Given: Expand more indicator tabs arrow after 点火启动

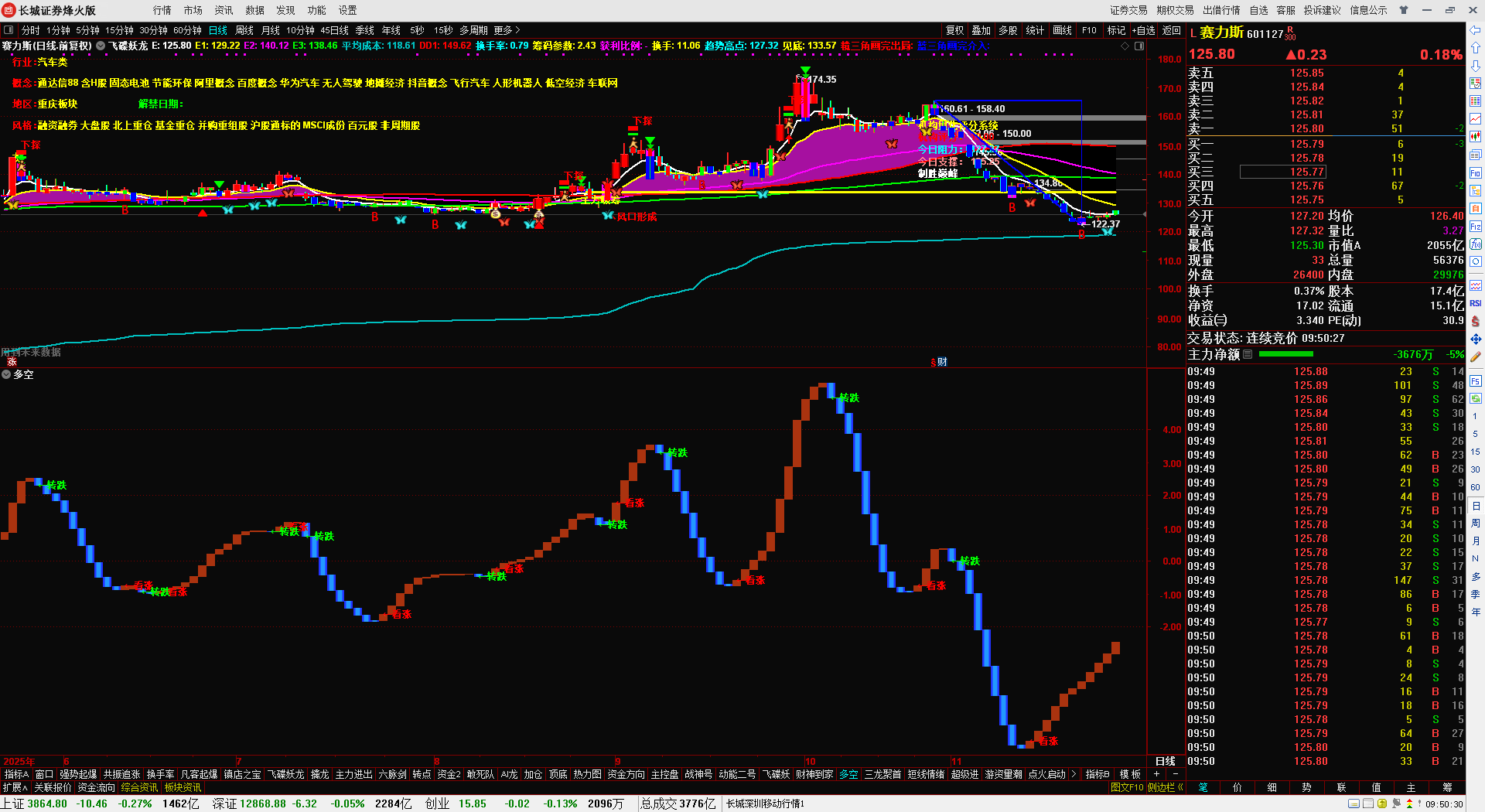Looking at the screenshot, I should [x=1074, y=774].
